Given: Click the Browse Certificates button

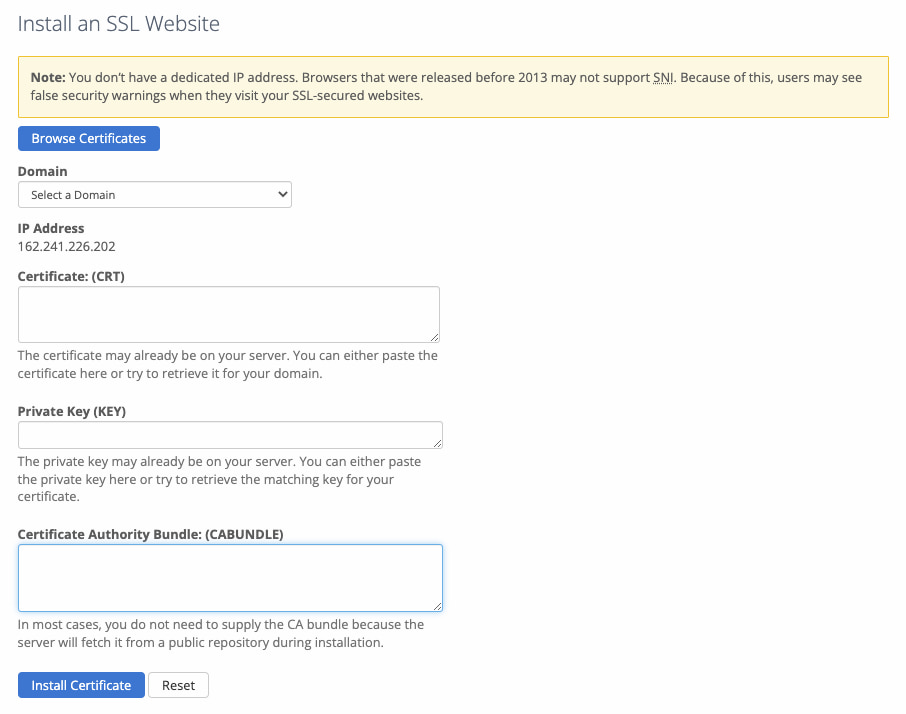Looking at the screenshot, I should [x=88, y=138].
